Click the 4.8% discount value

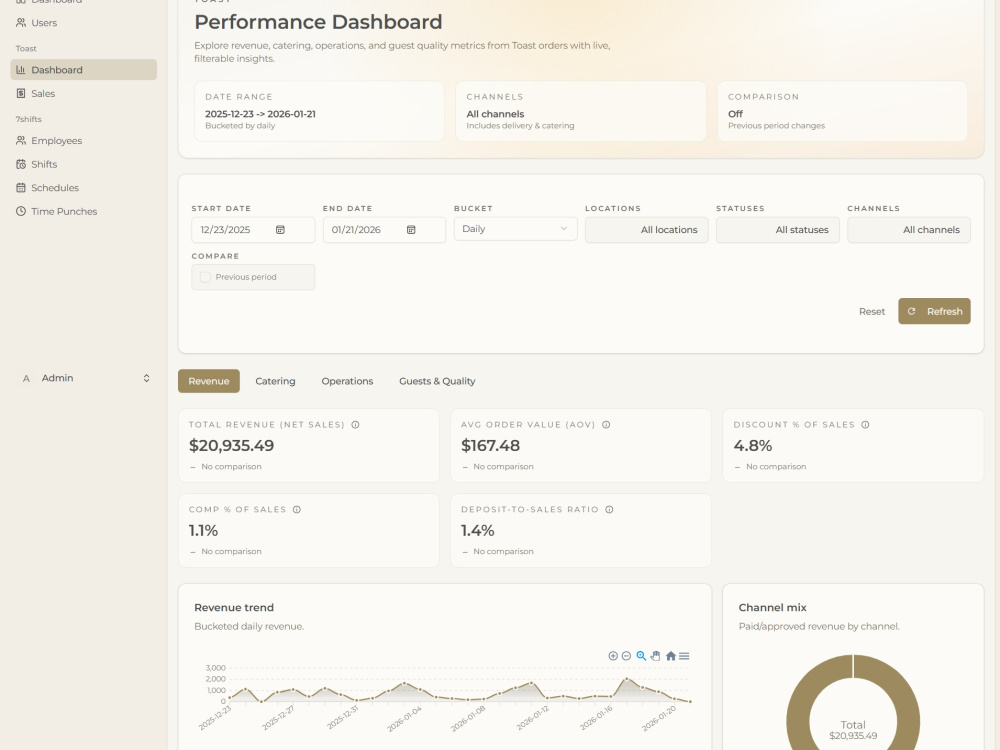(753, 445)
